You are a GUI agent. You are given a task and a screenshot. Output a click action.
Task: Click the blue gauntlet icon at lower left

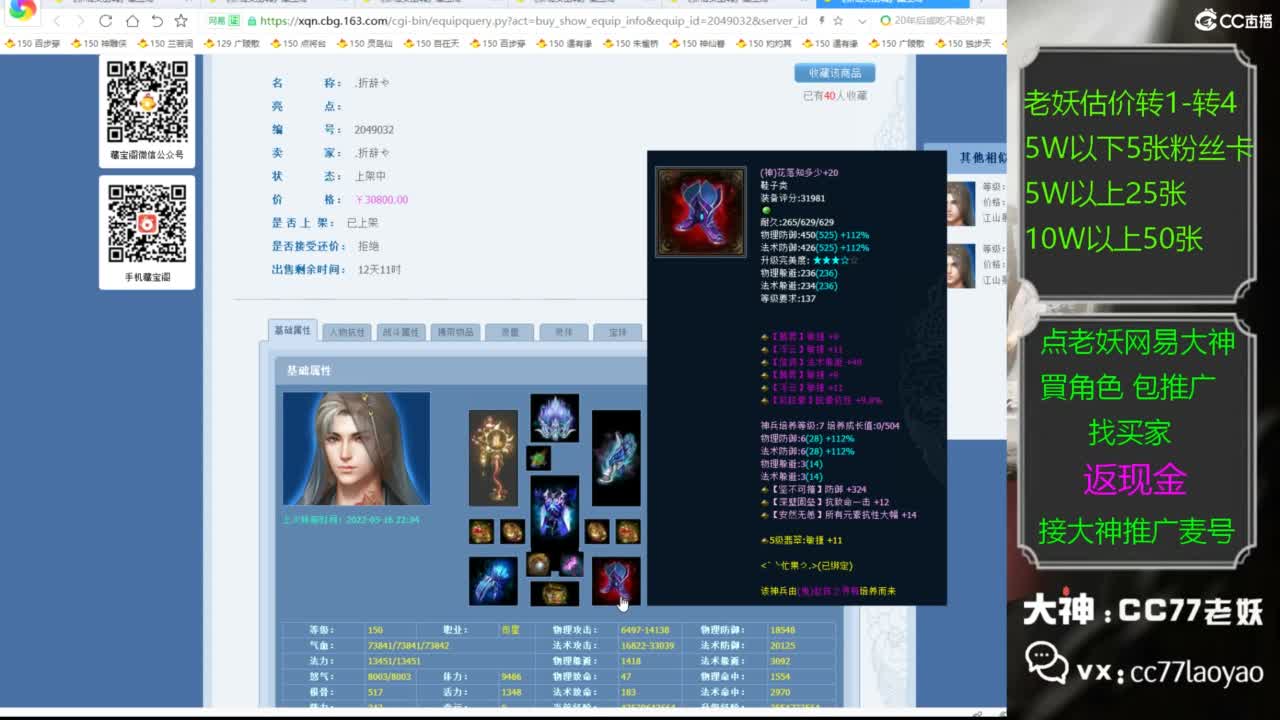tap(493, 581)
